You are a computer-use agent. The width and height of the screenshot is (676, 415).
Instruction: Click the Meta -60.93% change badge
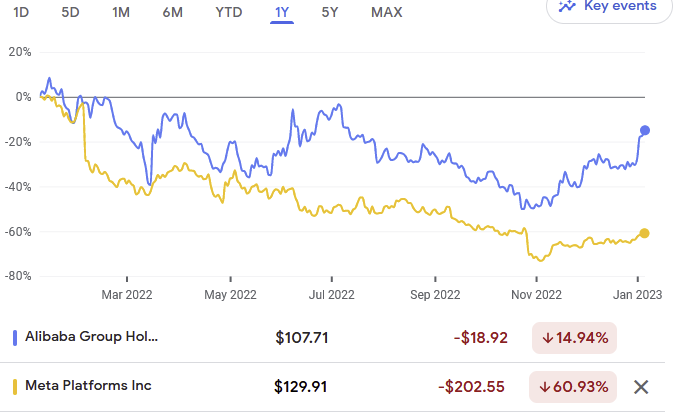574,386
